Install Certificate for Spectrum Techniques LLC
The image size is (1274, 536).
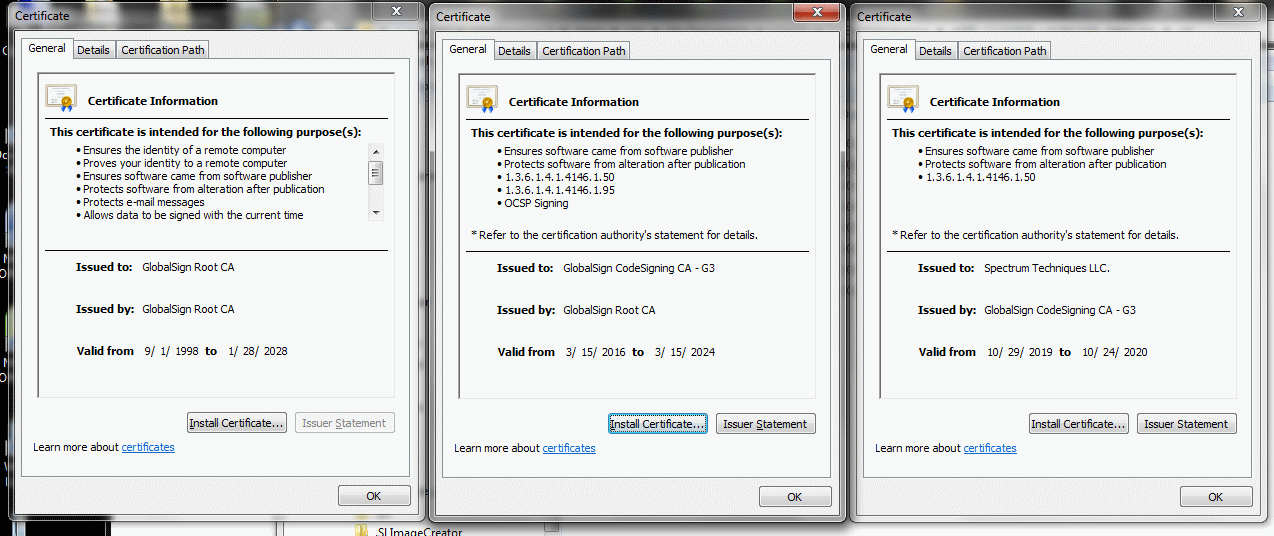pyautogui.click(x=1079, y=424)
